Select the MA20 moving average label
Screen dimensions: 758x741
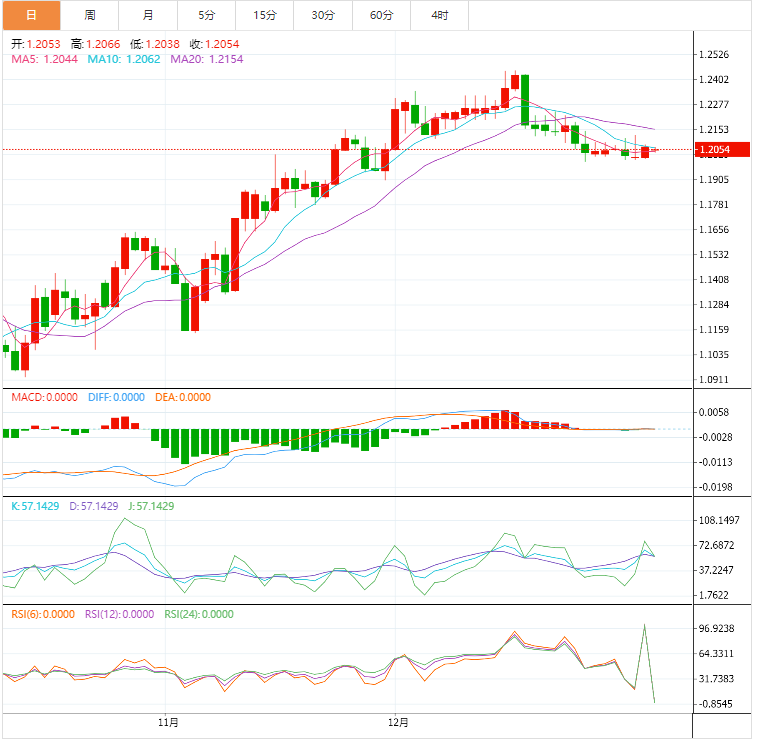(206, 59)
